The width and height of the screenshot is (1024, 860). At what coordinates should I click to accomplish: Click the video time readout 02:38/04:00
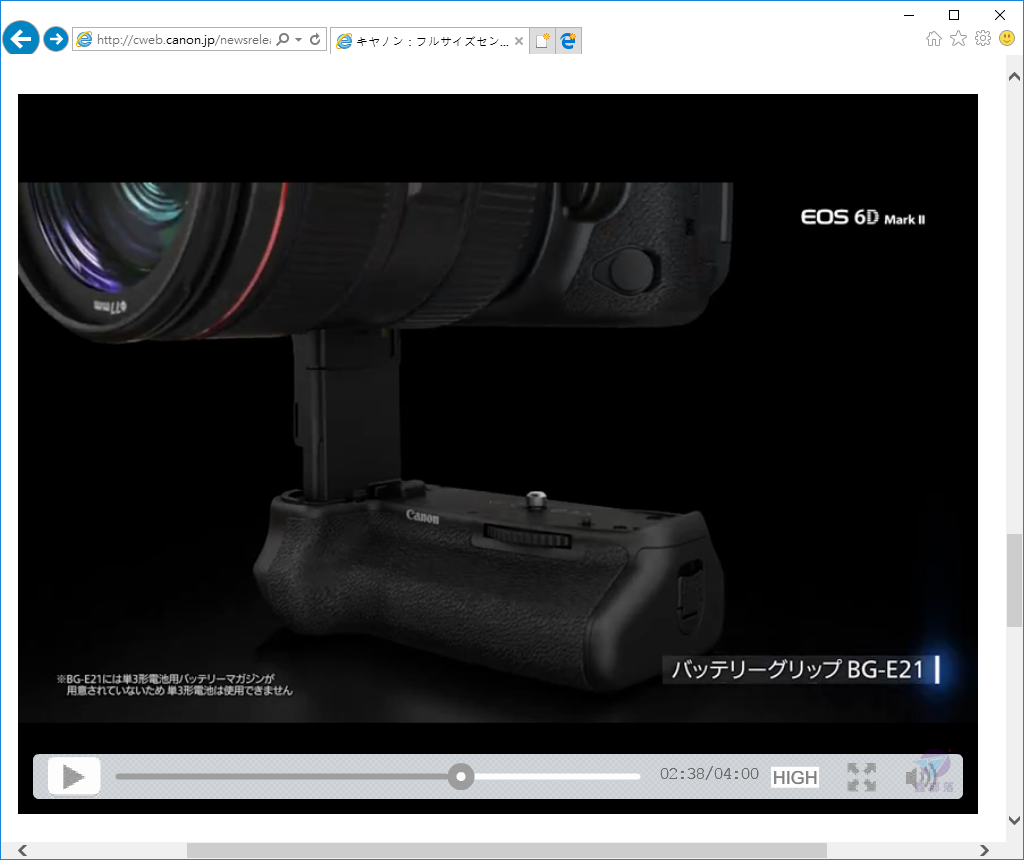tap(709, 774)
